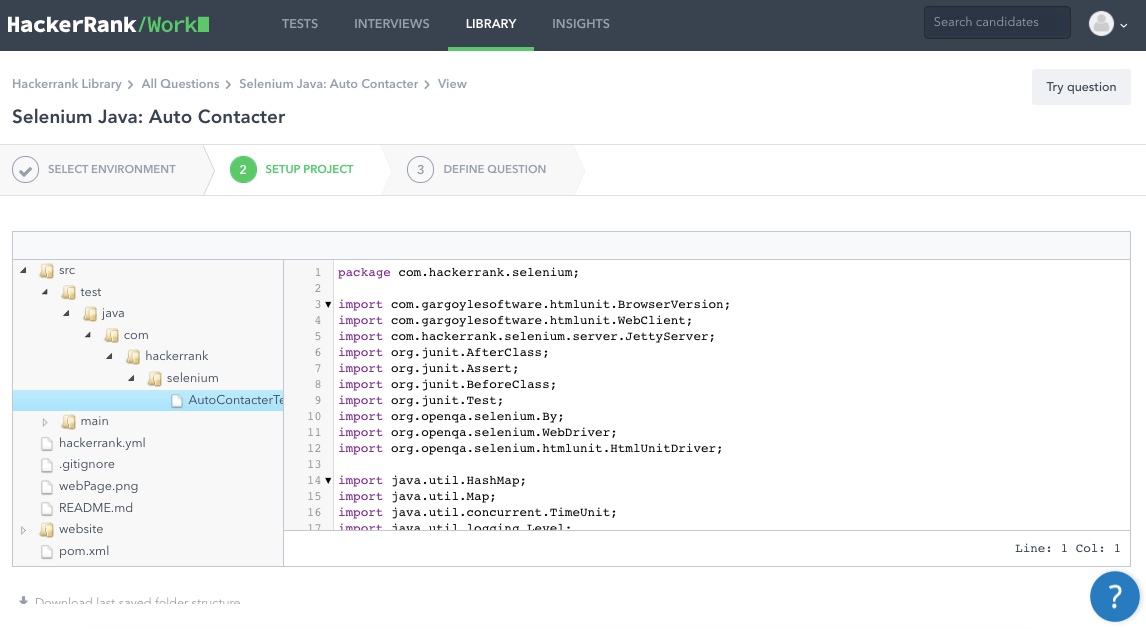Click the JettyServer import line
The height and width of the screenshot is (629, 1146).
(x=526, y=337)
